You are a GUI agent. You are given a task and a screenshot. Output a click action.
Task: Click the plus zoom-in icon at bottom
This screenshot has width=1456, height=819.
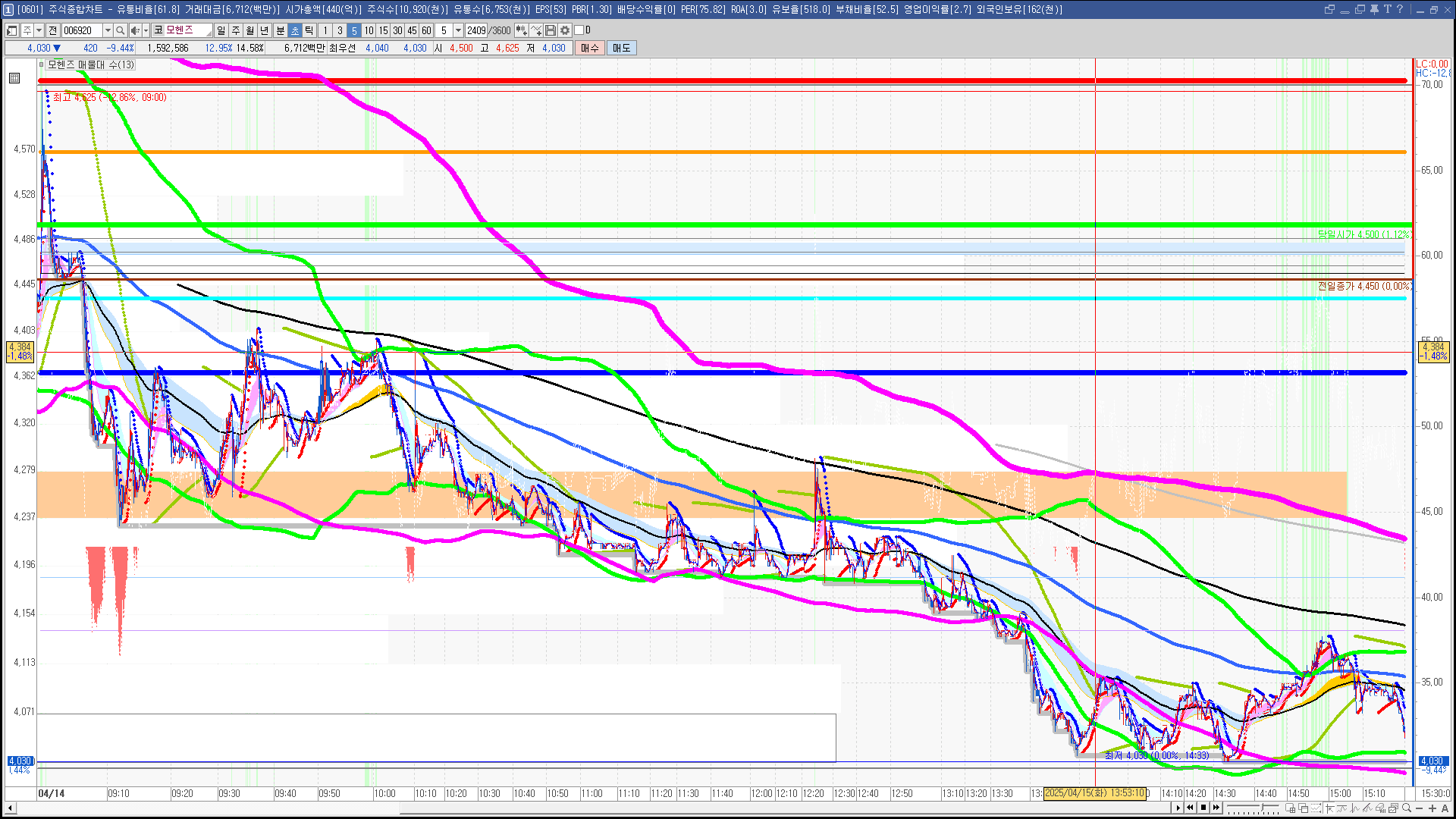pos(1432,808)
